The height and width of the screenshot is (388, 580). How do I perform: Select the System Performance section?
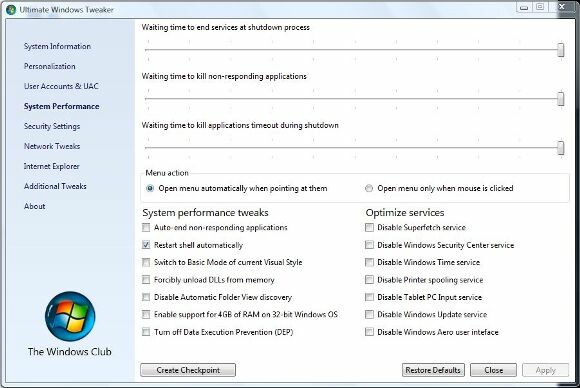click(61, 106)
